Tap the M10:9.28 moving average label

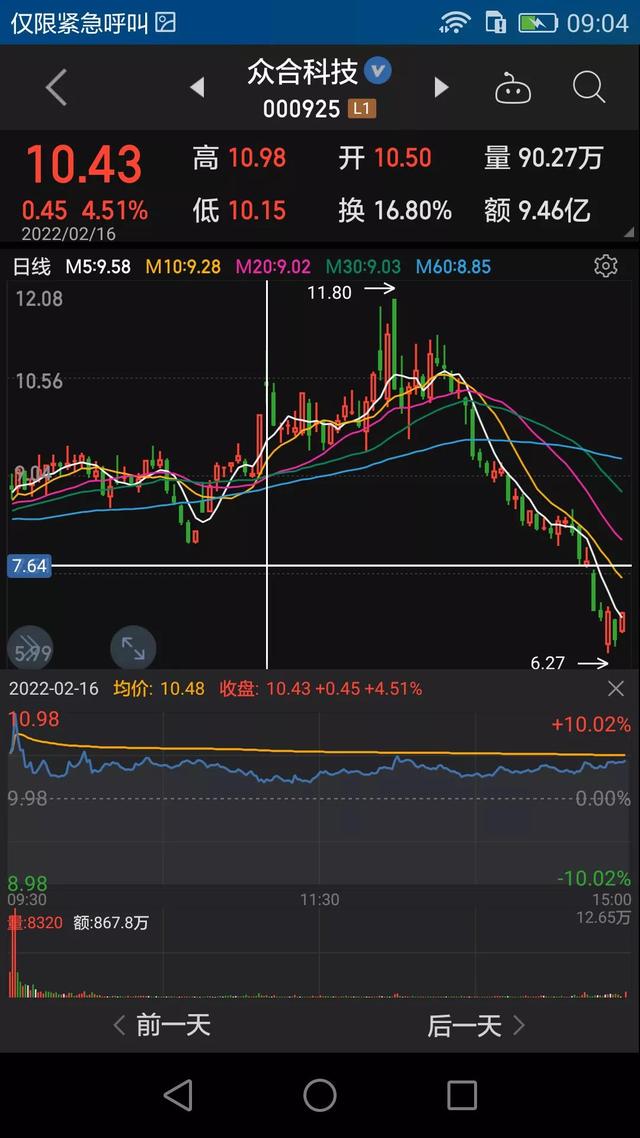[183, 266]
